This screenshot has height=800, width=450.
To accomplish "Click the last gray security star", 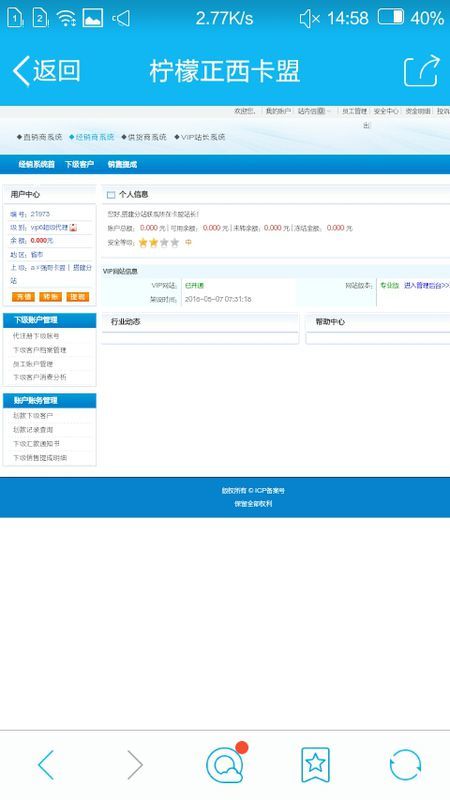I will (175, 243).
